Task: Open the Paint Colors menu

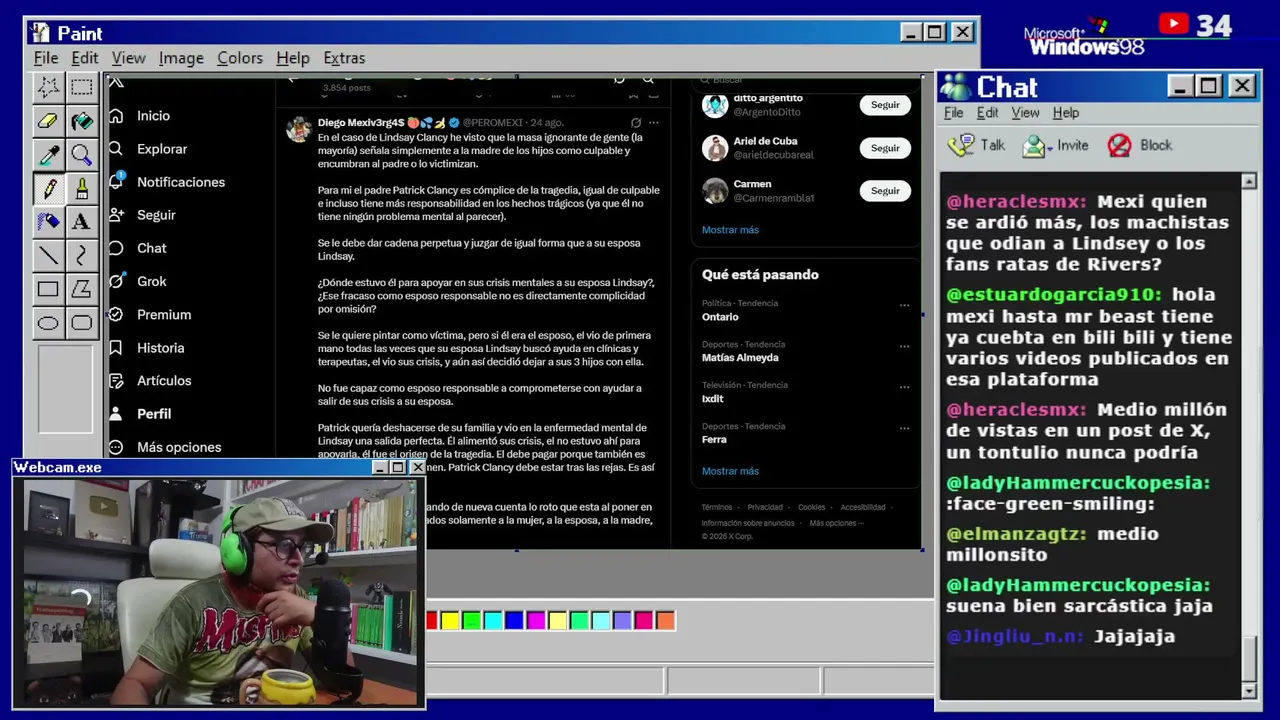Action: [240, 58]
